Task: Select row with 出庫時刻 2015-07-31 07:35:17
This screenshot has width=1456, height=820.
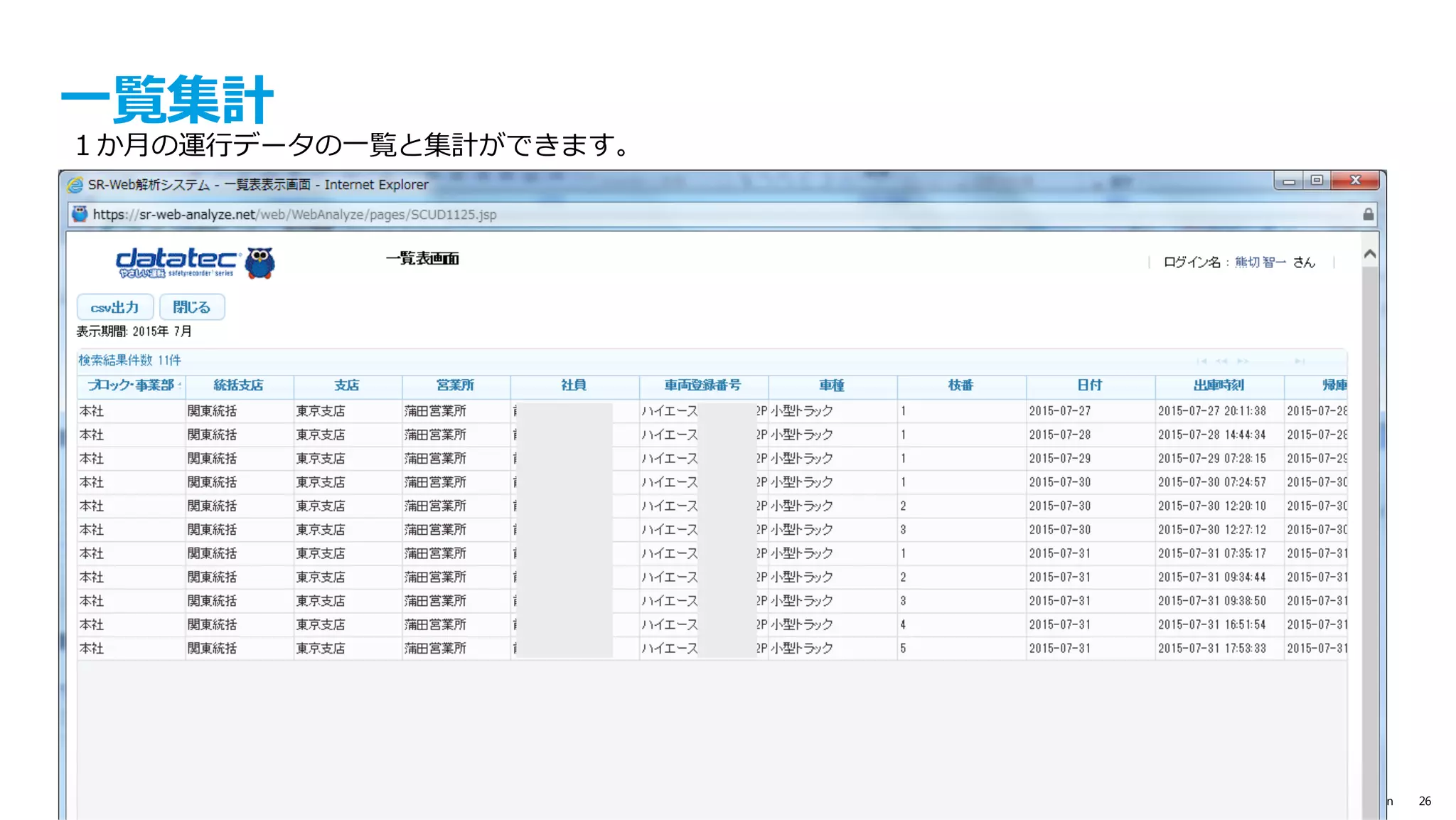Action: pos(712,553)
